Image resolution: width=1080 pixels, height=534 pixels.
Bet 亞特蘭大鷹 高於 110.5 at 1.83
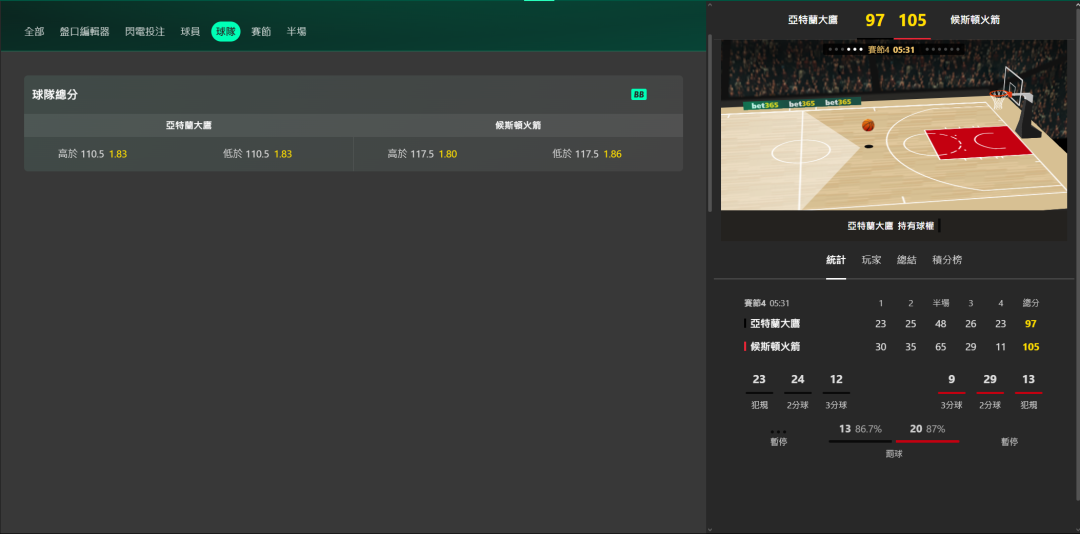pos(92,154)
